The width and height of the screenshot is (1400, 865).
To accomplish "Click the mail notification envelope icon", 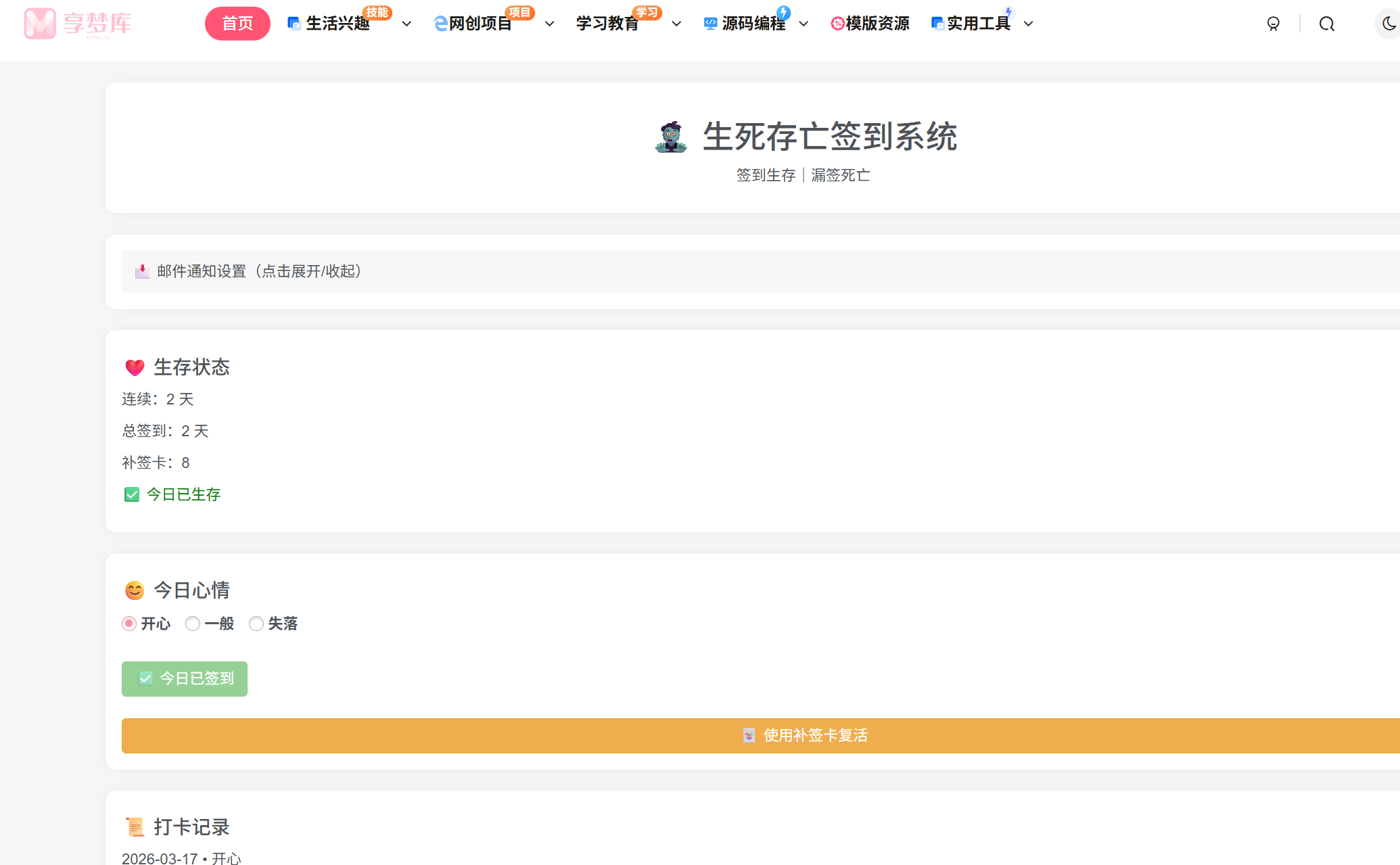I will pyautogui.click(x=141, y=271).
